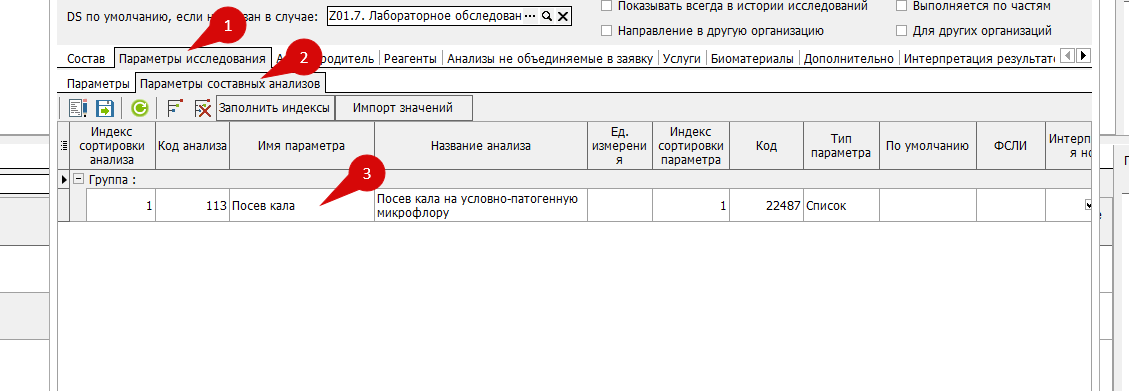Go to the Услуги tab
This screenshot has height=391, width=1129.
682,59
